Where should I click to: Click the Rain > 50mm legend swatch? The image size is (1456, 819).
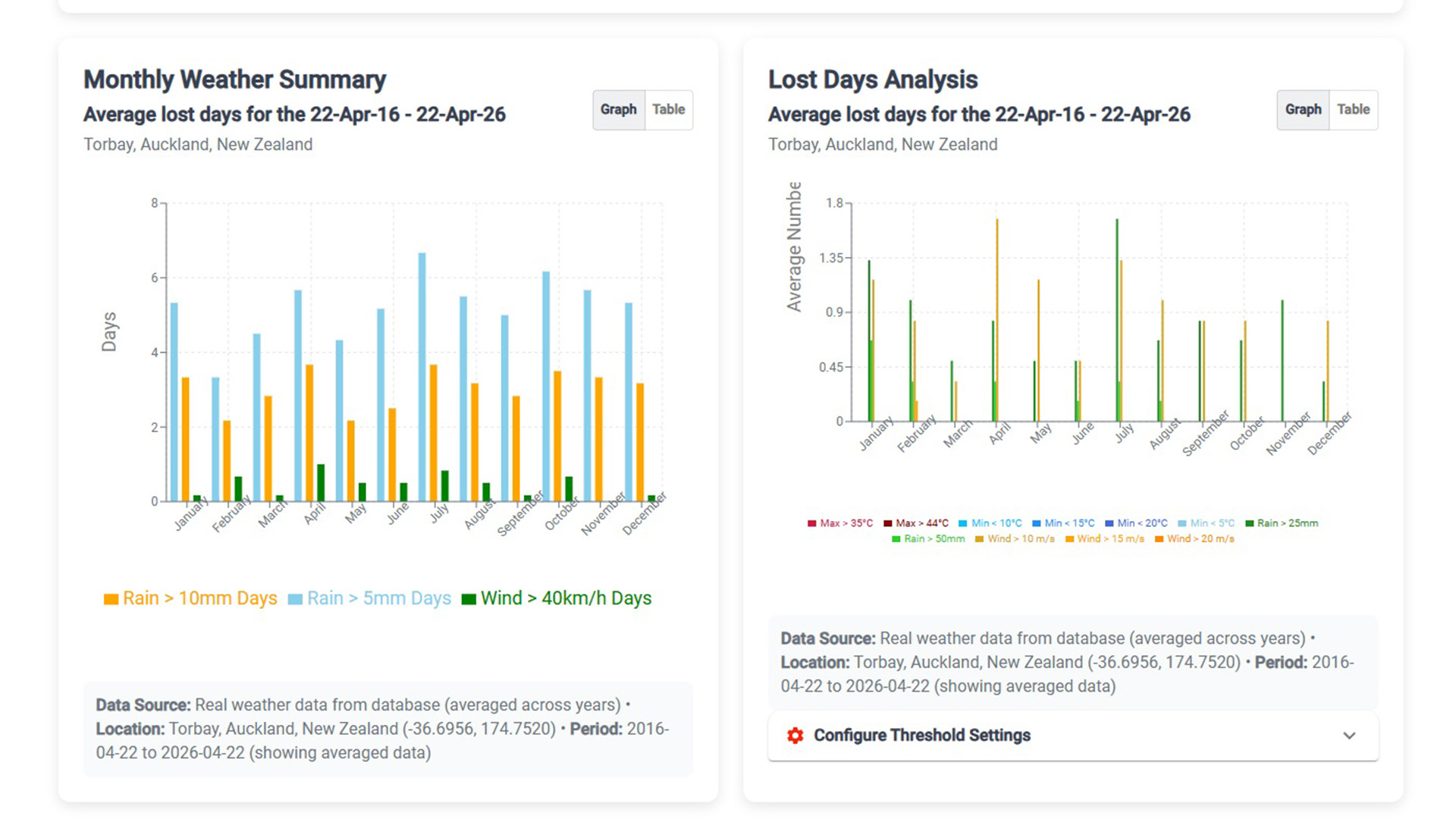[896, 539]
